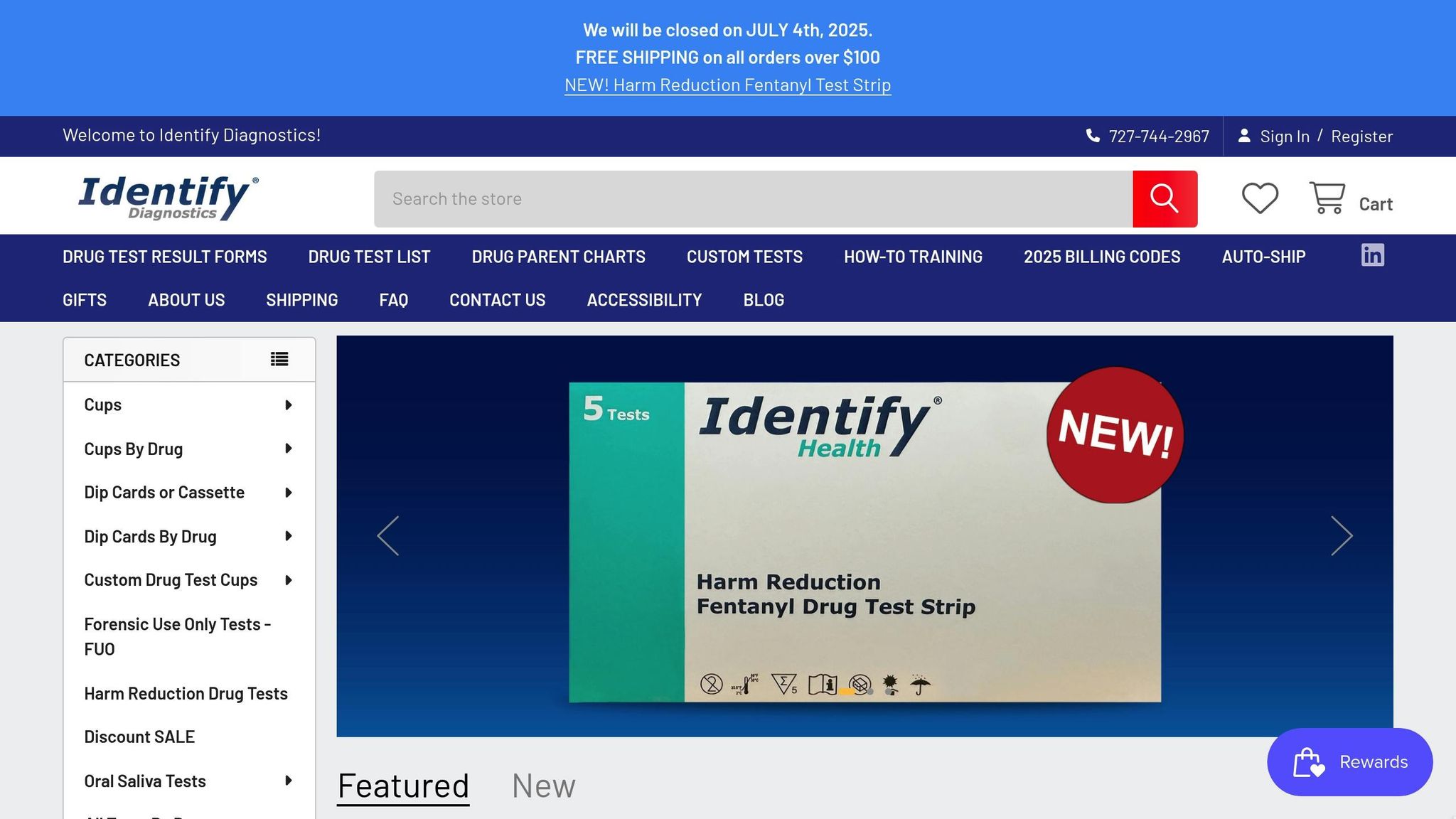Open Blog menu item
The height and width of the screenshot is (819, 1456).
coord(764,300)
